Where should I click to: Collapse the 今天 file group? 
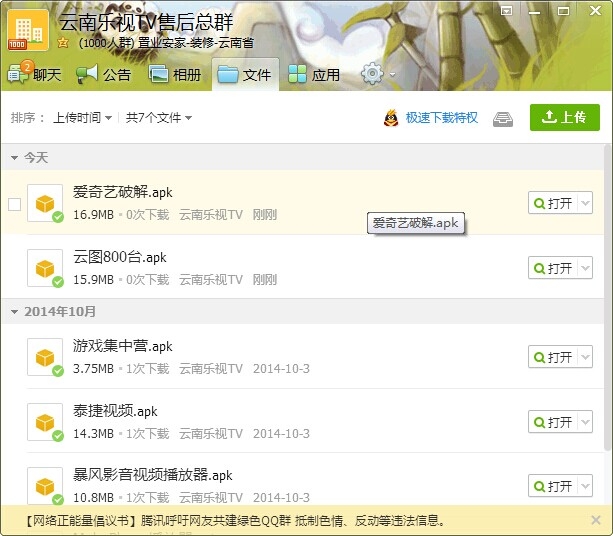14,158
